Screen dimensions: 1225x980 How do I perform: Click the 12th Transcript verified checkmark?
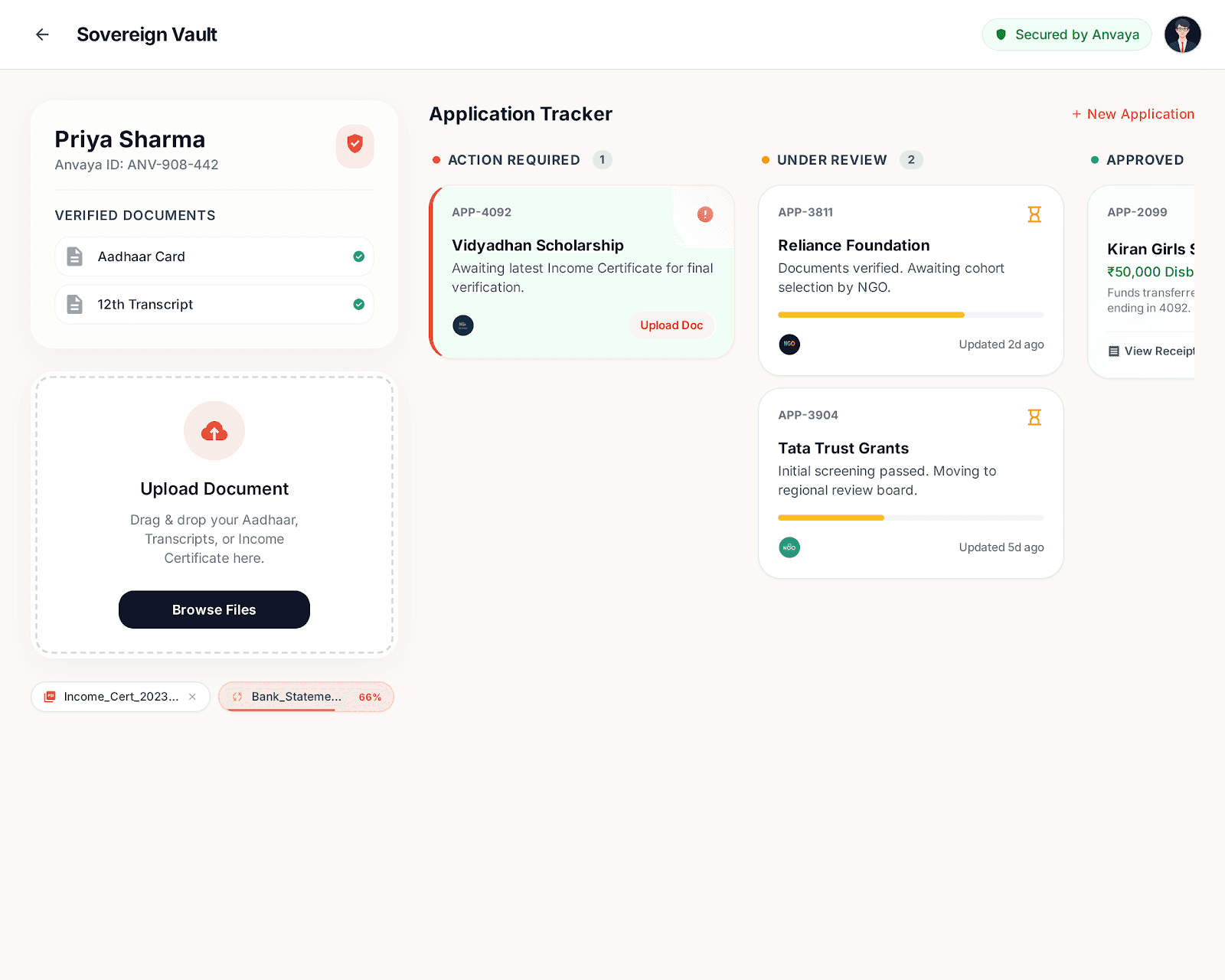358,305
